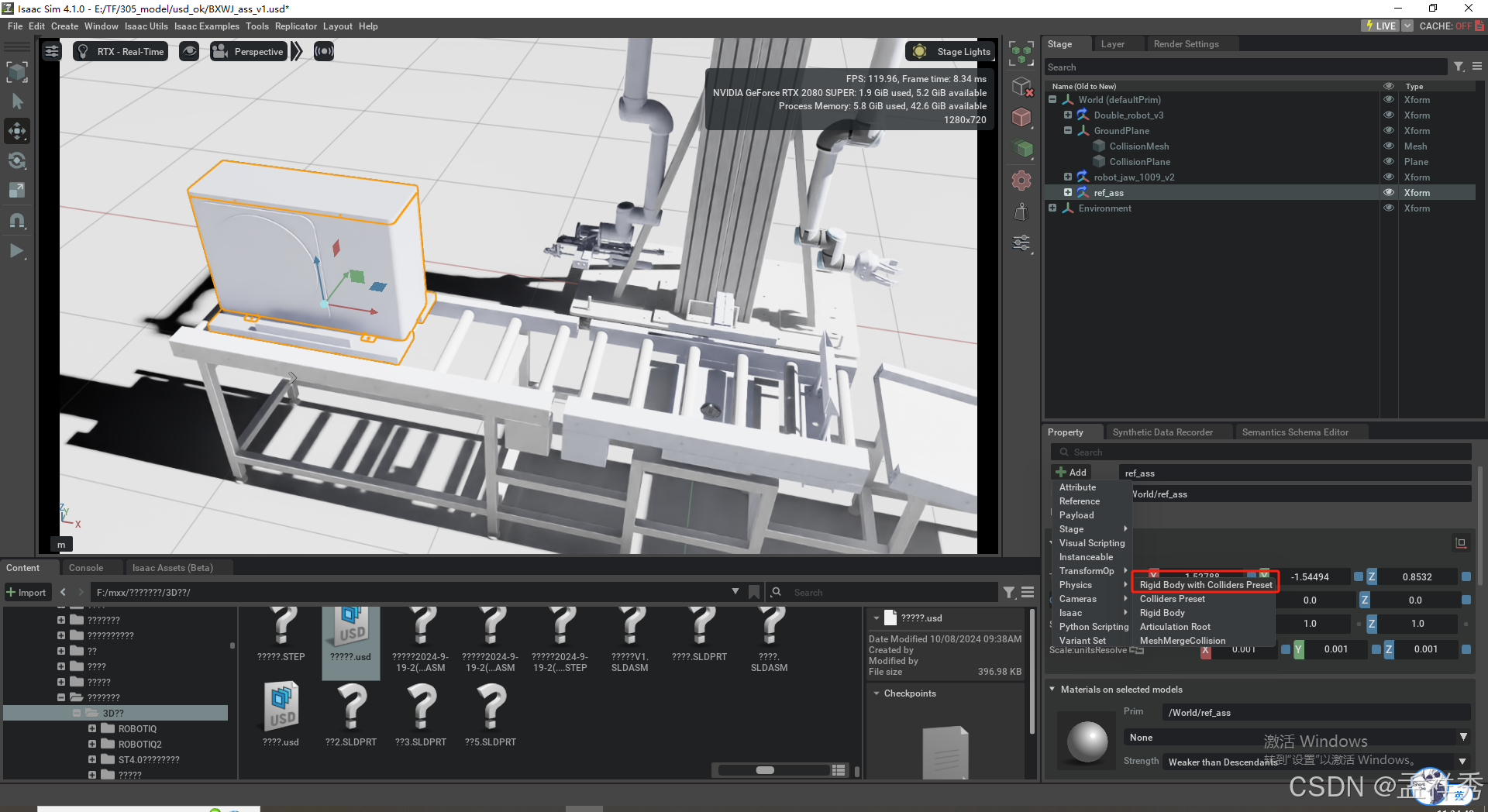Go back in content browser path
Image resolution: width=1488 pixels, height=812 pixels.
[x=63, y=592]
